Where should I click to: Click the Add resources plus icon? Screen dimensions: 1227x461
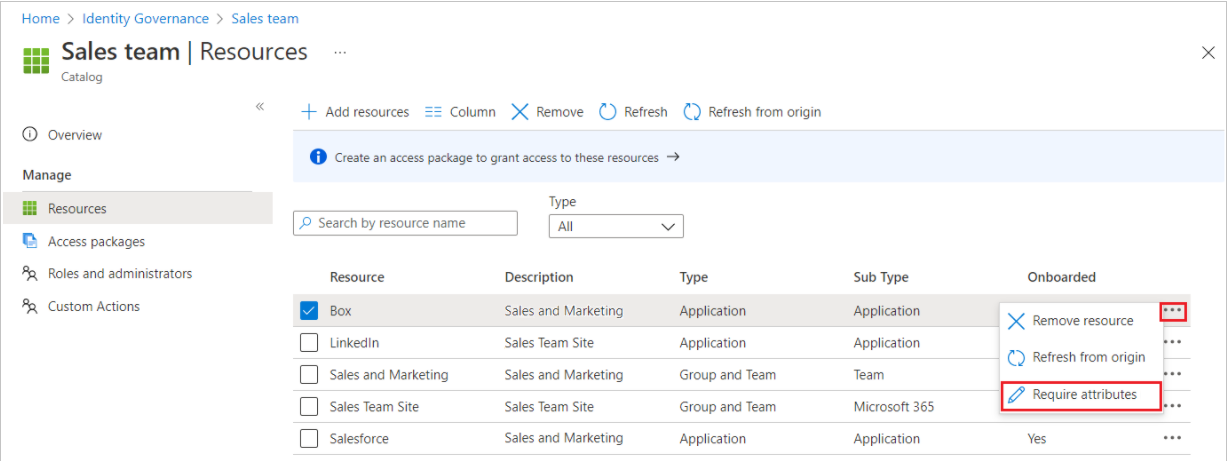point(309,112)
